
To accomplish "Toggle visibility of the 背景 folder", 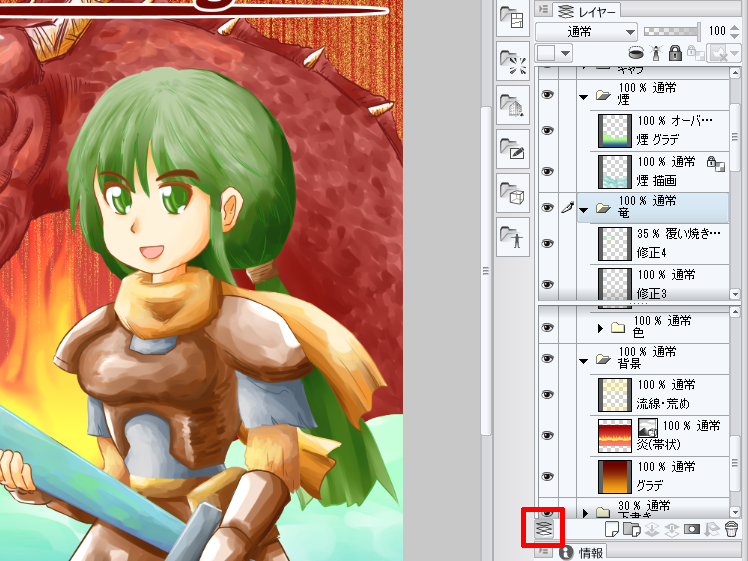I will [548, 359].
